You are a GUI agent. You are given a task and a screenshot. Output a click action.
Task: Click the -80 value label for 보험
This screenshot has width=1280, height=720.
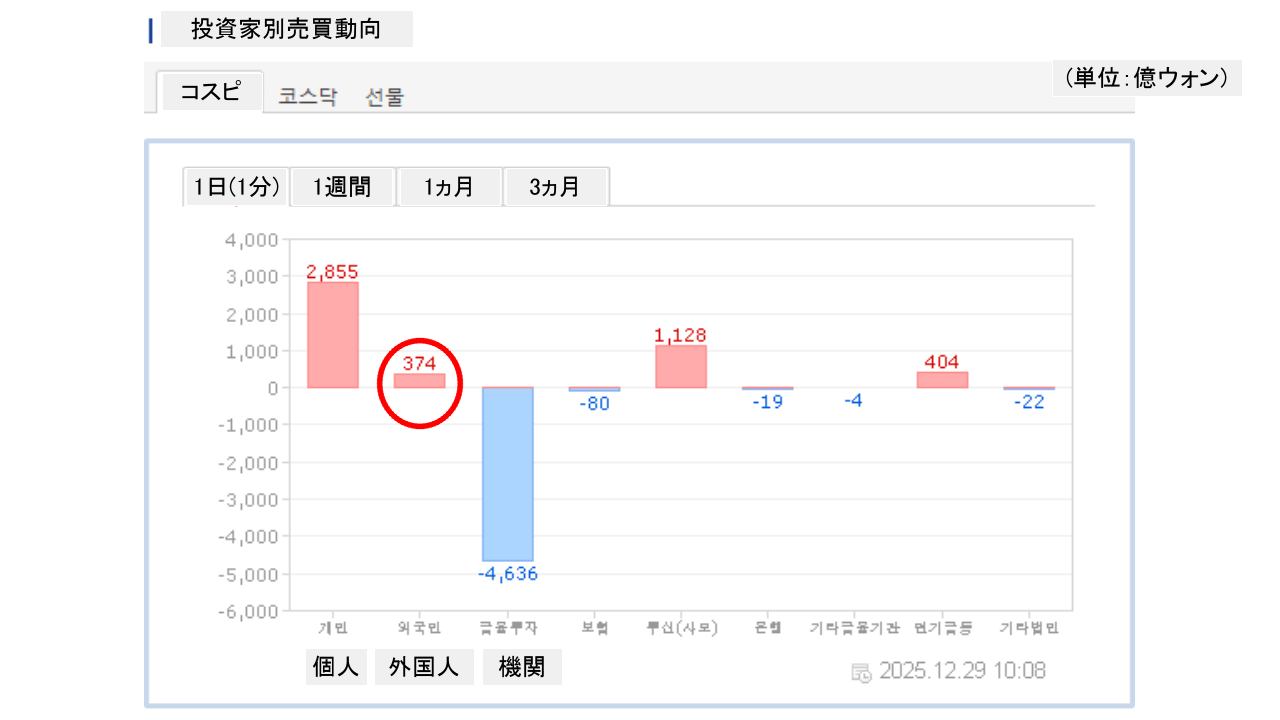coord(594,403)
